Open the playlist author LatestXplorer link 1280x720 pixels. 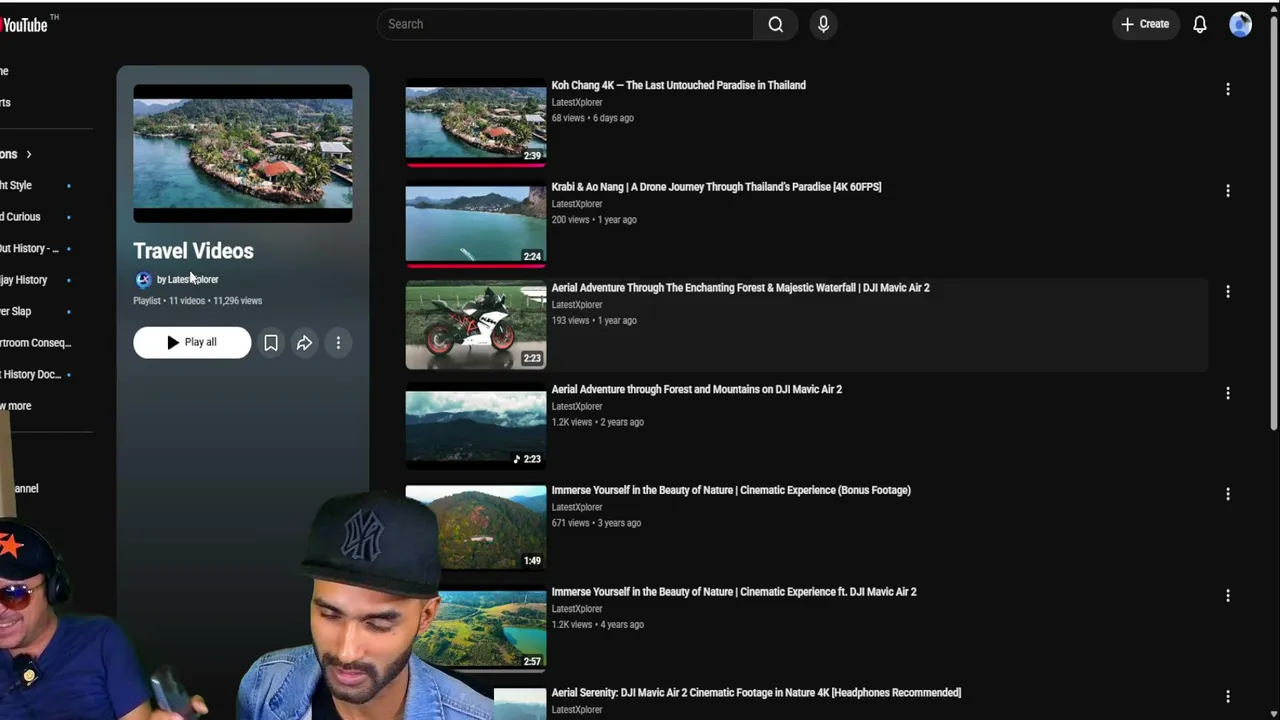(x=188, y=279)
